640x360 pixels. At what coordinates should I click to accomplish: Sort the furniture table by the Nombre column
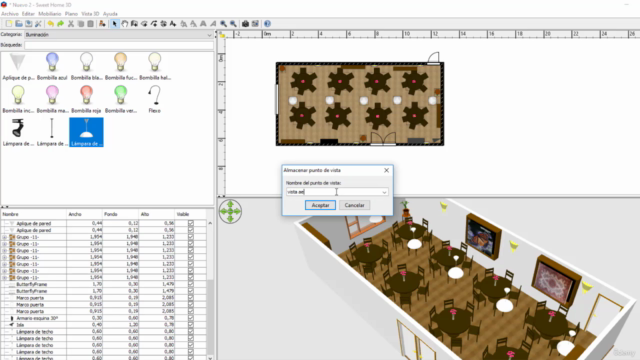33,214
